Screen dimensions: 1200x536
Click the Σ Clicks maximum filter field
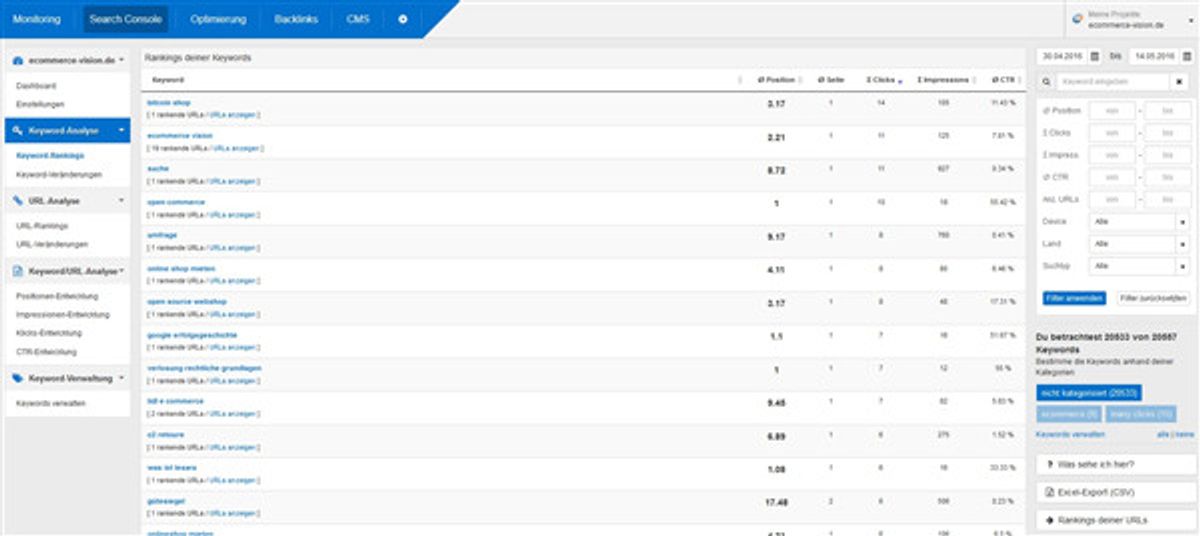[x=1168, y=133]
